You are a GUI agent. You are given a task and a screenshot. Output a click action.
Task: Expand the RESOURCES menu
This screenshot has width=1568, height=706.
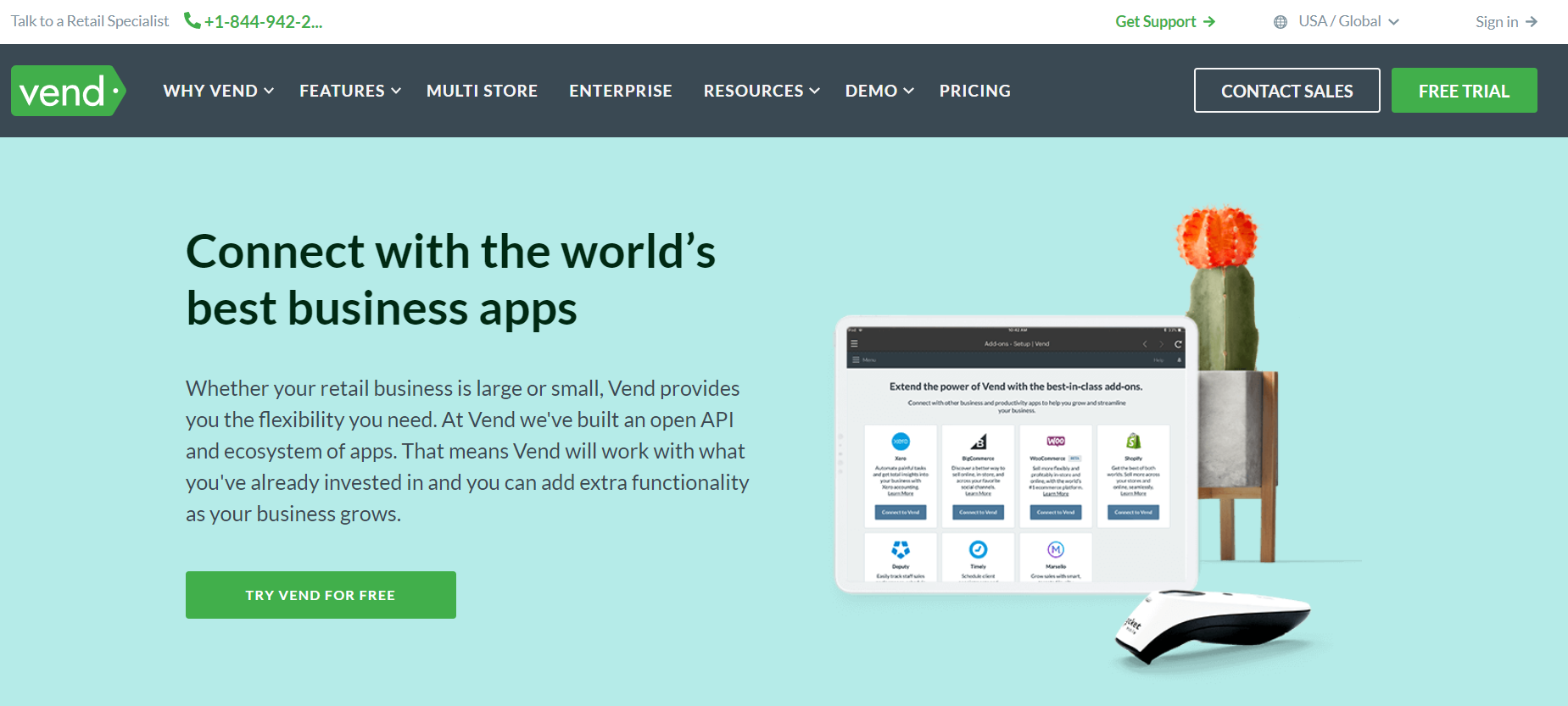762,91
